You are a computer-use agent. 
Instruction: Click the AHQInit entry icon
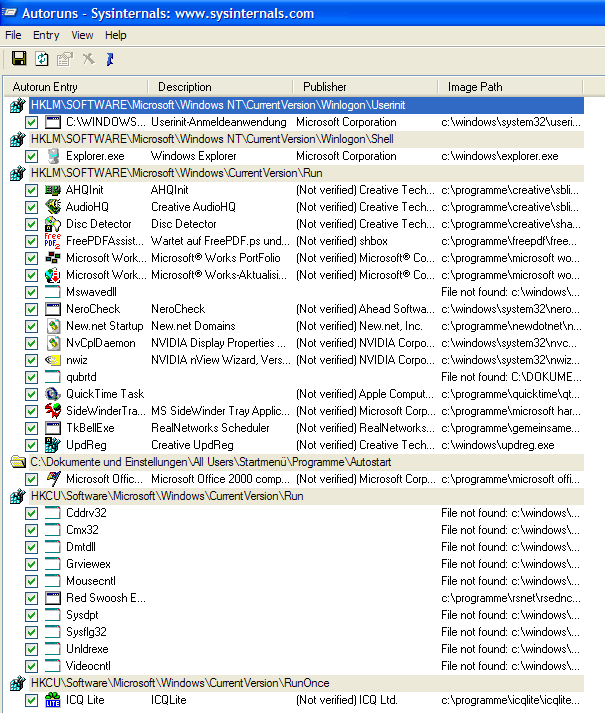pyautogui.click(x=53, y=190)
